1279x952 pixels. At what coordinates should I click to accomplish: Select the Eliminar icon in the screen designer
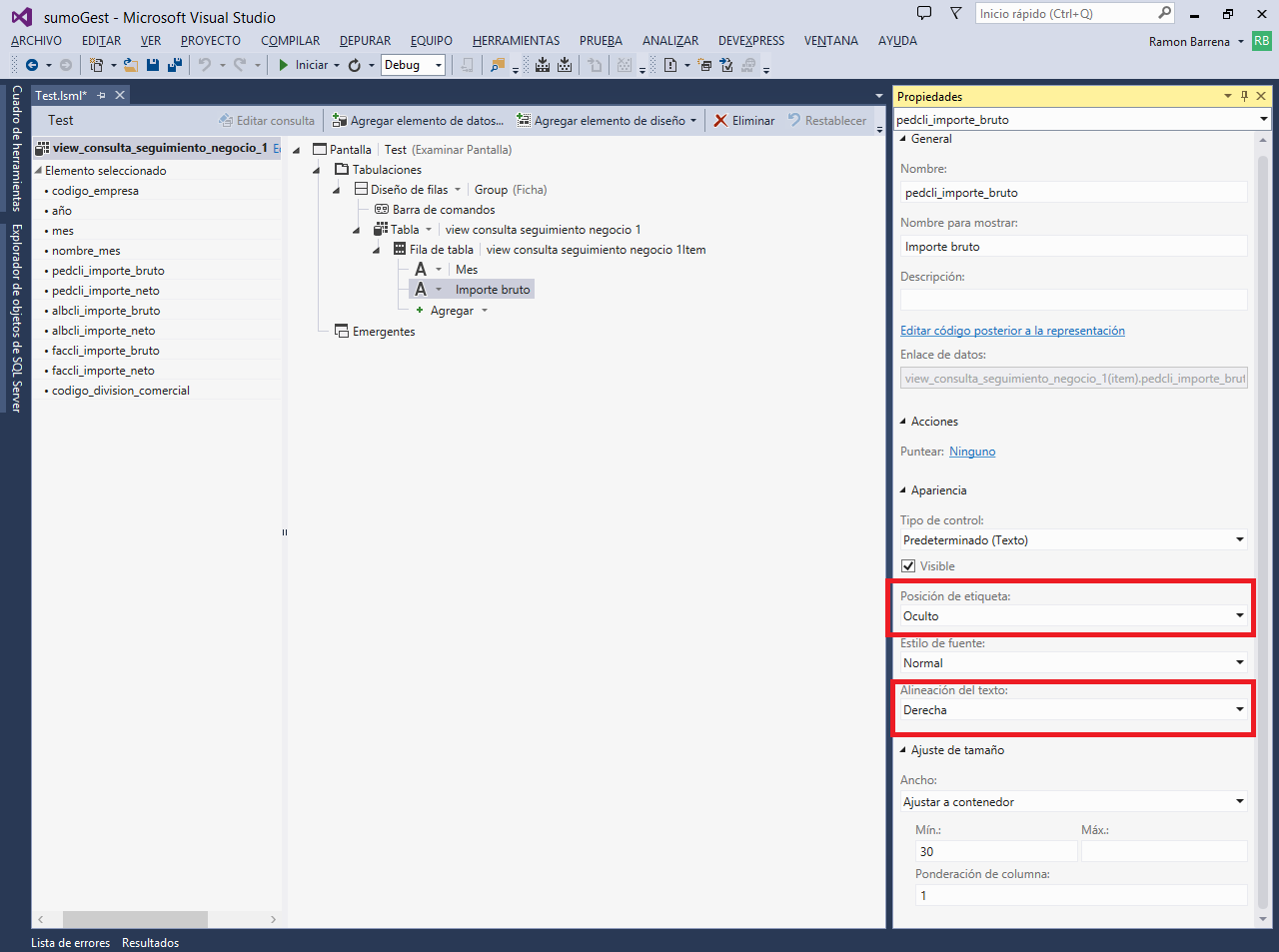(x=720, y=120)
